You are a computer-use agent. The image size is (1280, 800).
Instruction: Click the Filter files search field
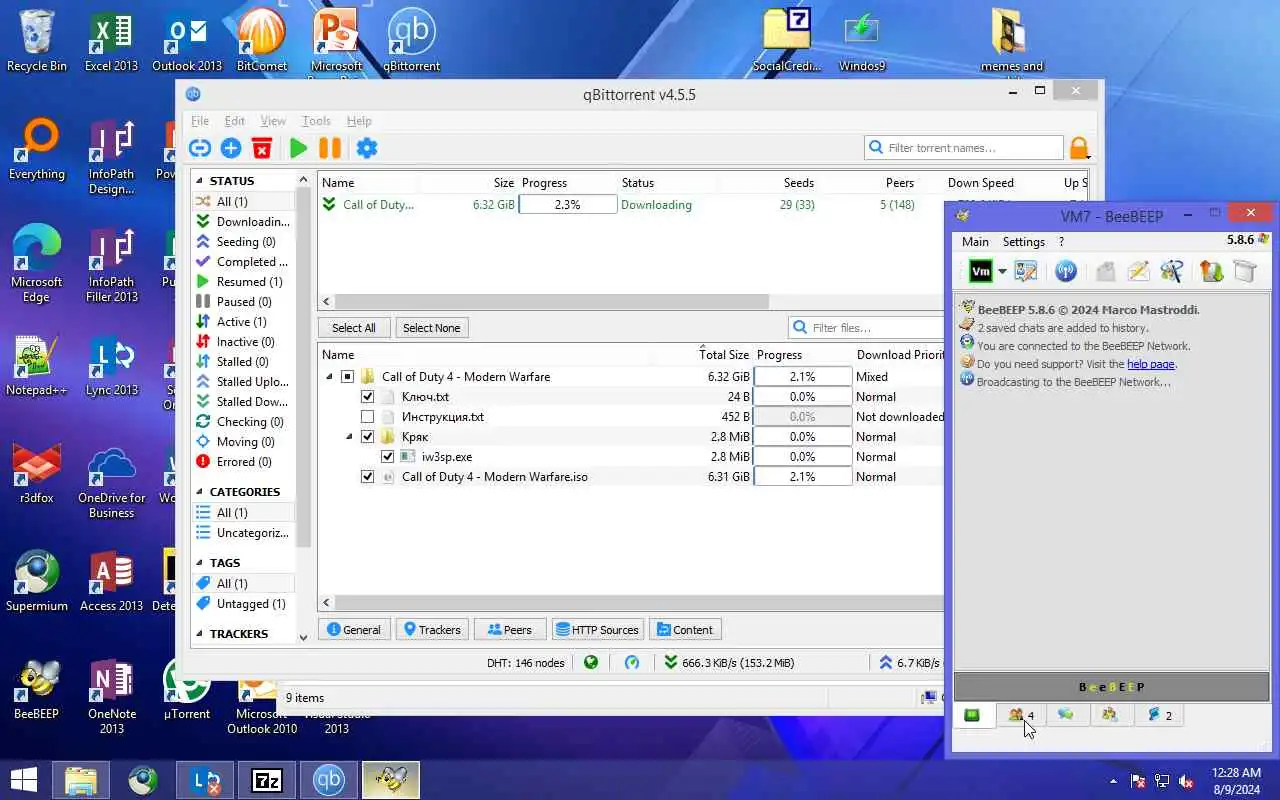coord(866,328)
